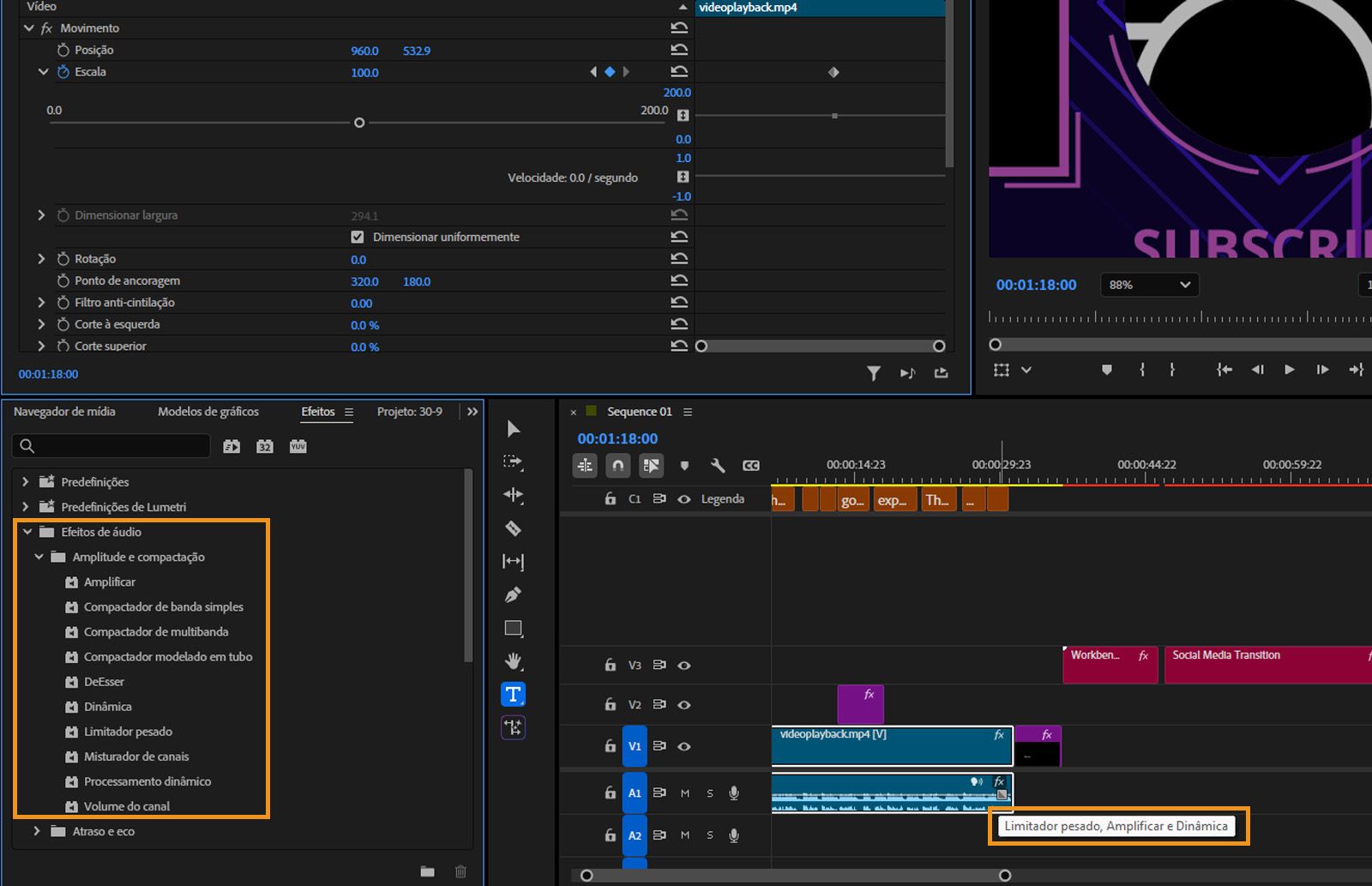Open the 88% zoom level dropdown
The image size is (1372, 886).
(1149, 285)
